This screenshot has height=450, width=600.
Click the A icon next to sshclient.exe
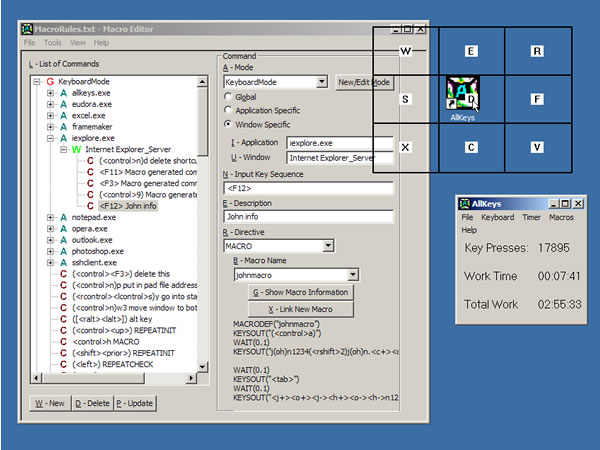pos(64,262)
